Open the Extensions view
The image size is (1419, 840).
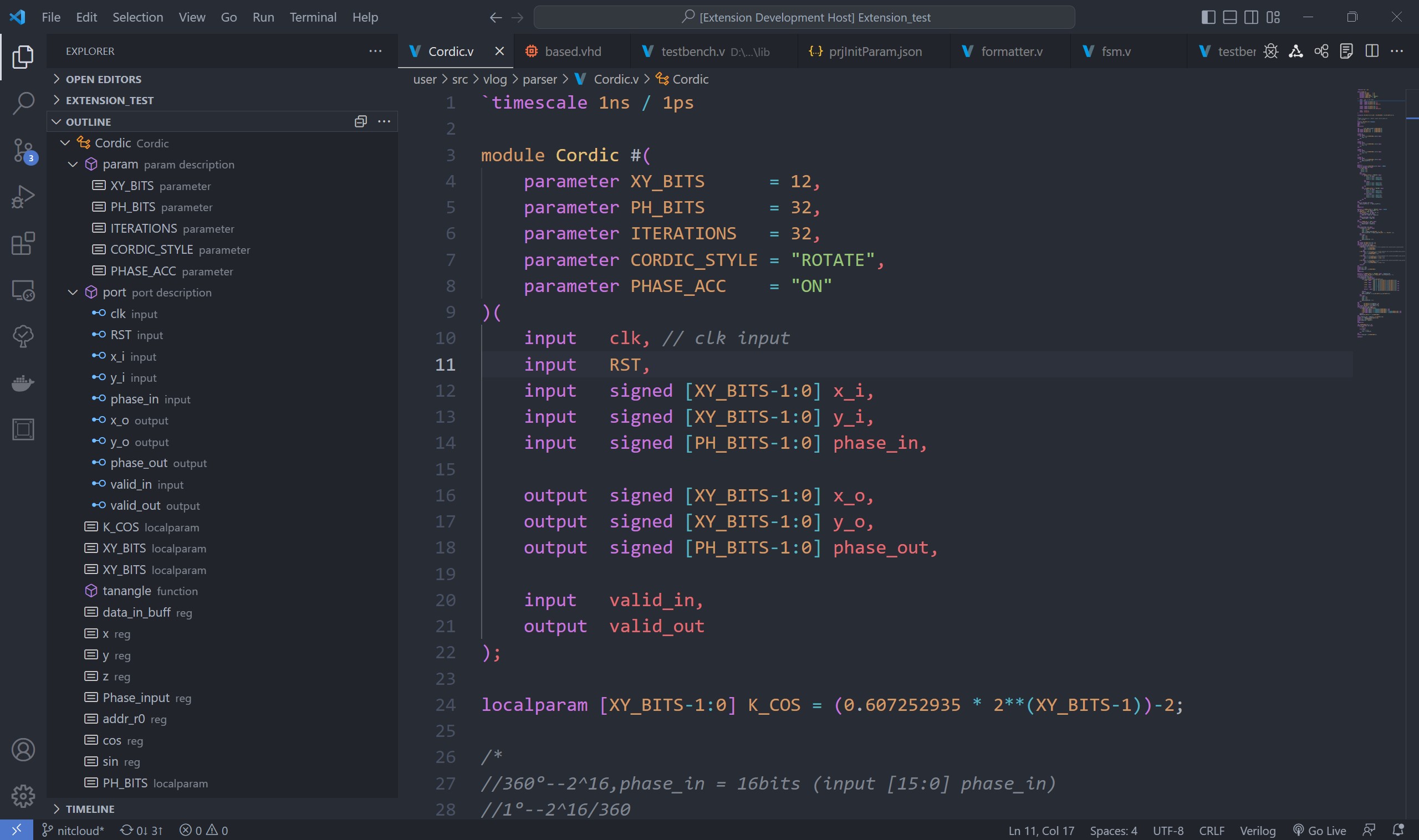click(x=23, y=244)
